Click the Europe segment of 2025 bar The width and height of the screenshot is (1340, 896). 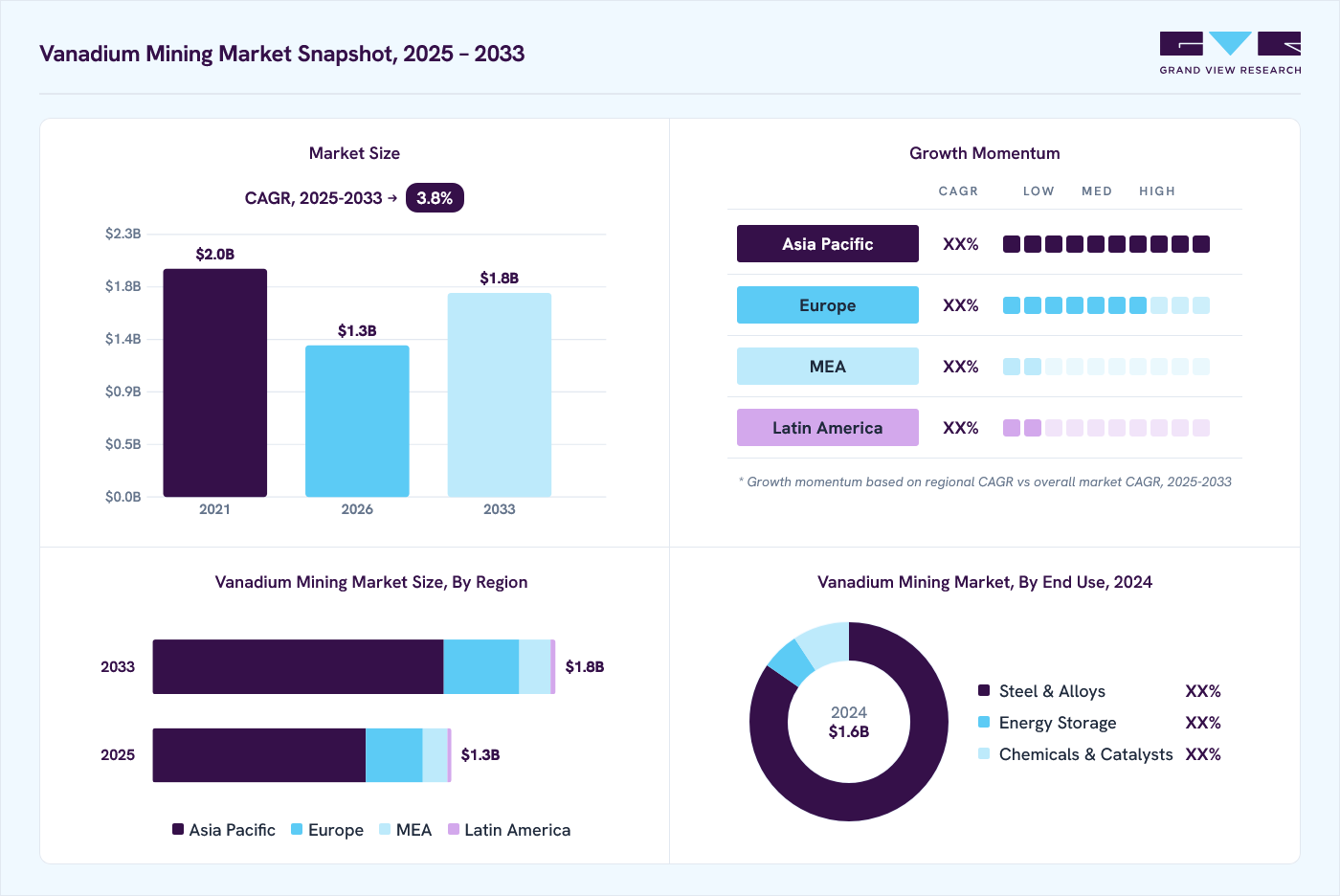pyautogui.click(x=394, y=755)
